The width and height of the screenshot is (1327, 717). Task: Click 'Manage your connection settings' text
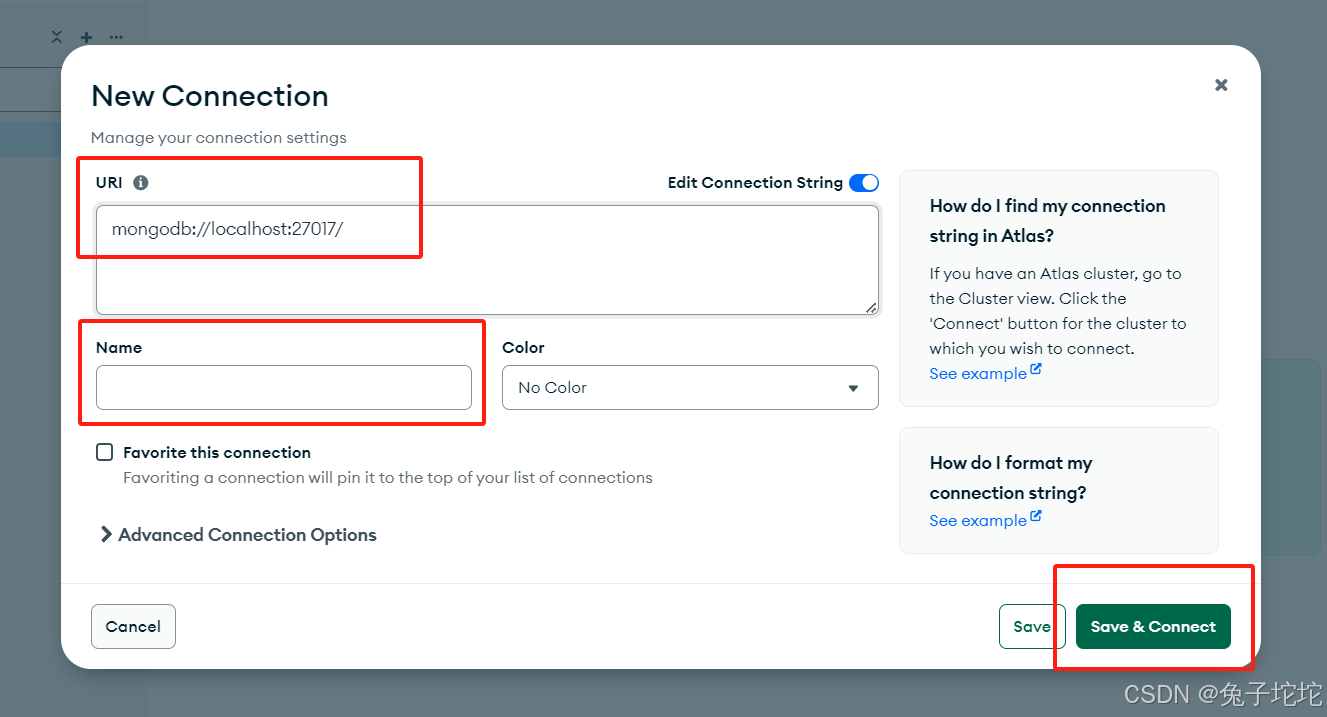219,138
